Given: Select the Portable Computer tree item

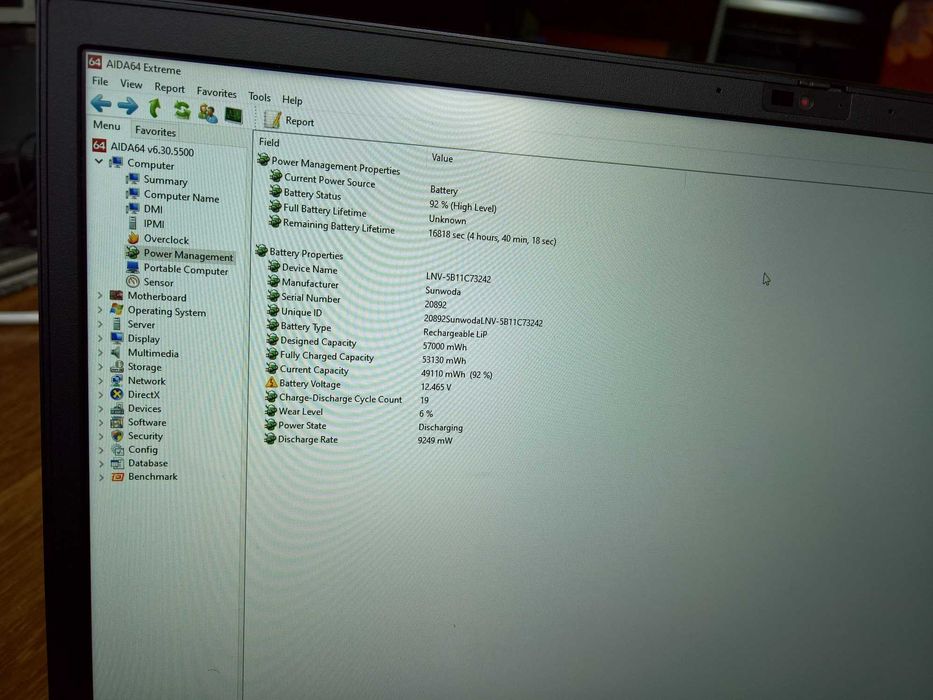Looking at the screenshot, I should point(177,269).
